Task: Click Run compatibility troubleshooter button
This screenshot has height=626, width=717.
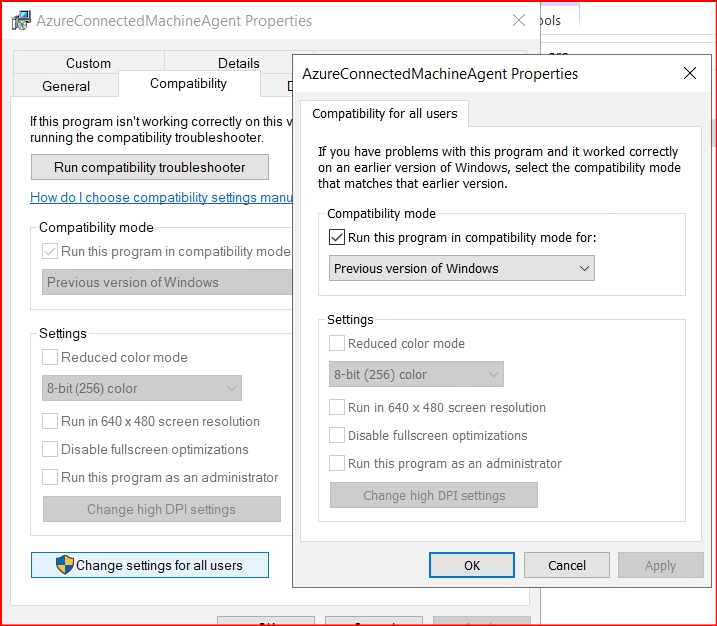Action: click(x=150, y=167)
